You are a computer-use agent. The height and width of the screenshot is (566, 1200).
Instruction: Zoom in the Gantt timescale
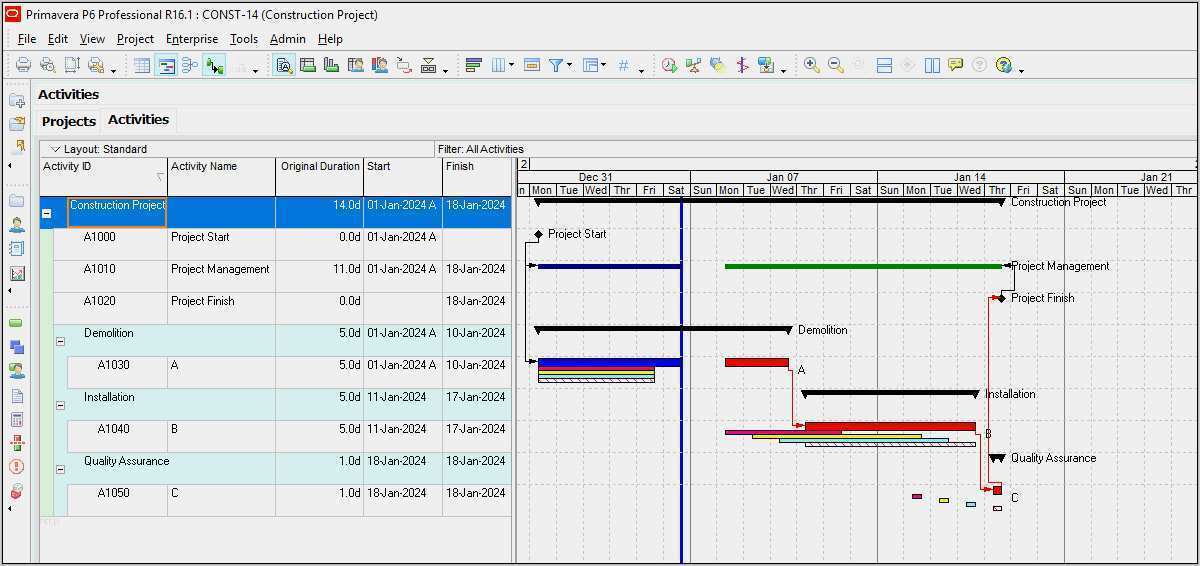(811, 65)
